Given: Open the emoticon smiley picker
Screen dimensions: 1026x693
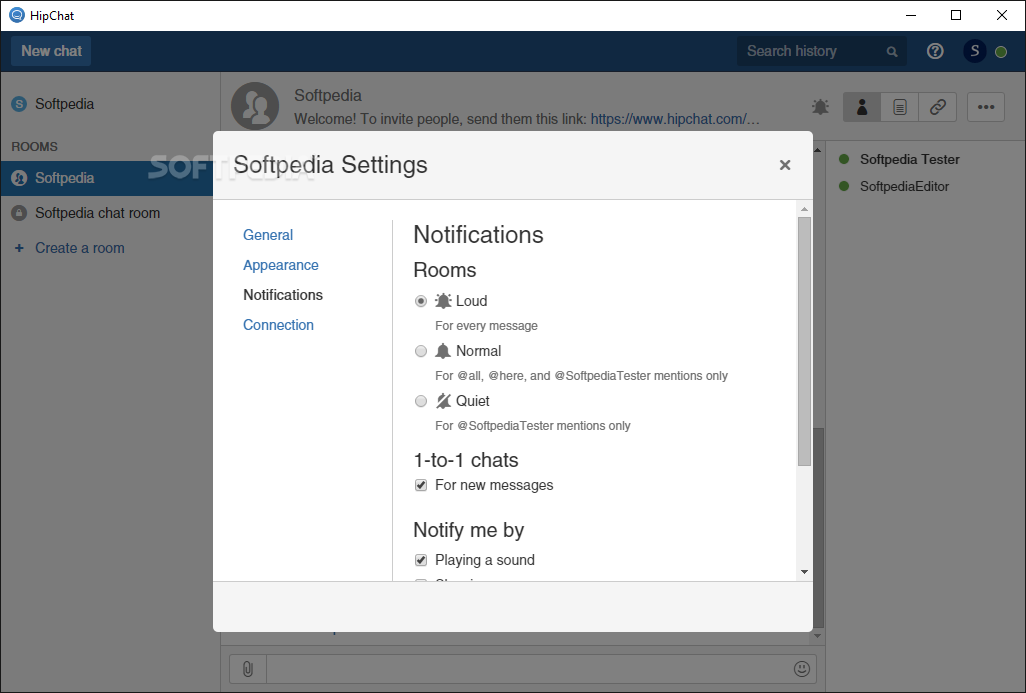Looking at the screenshot, I should point(802,669).
